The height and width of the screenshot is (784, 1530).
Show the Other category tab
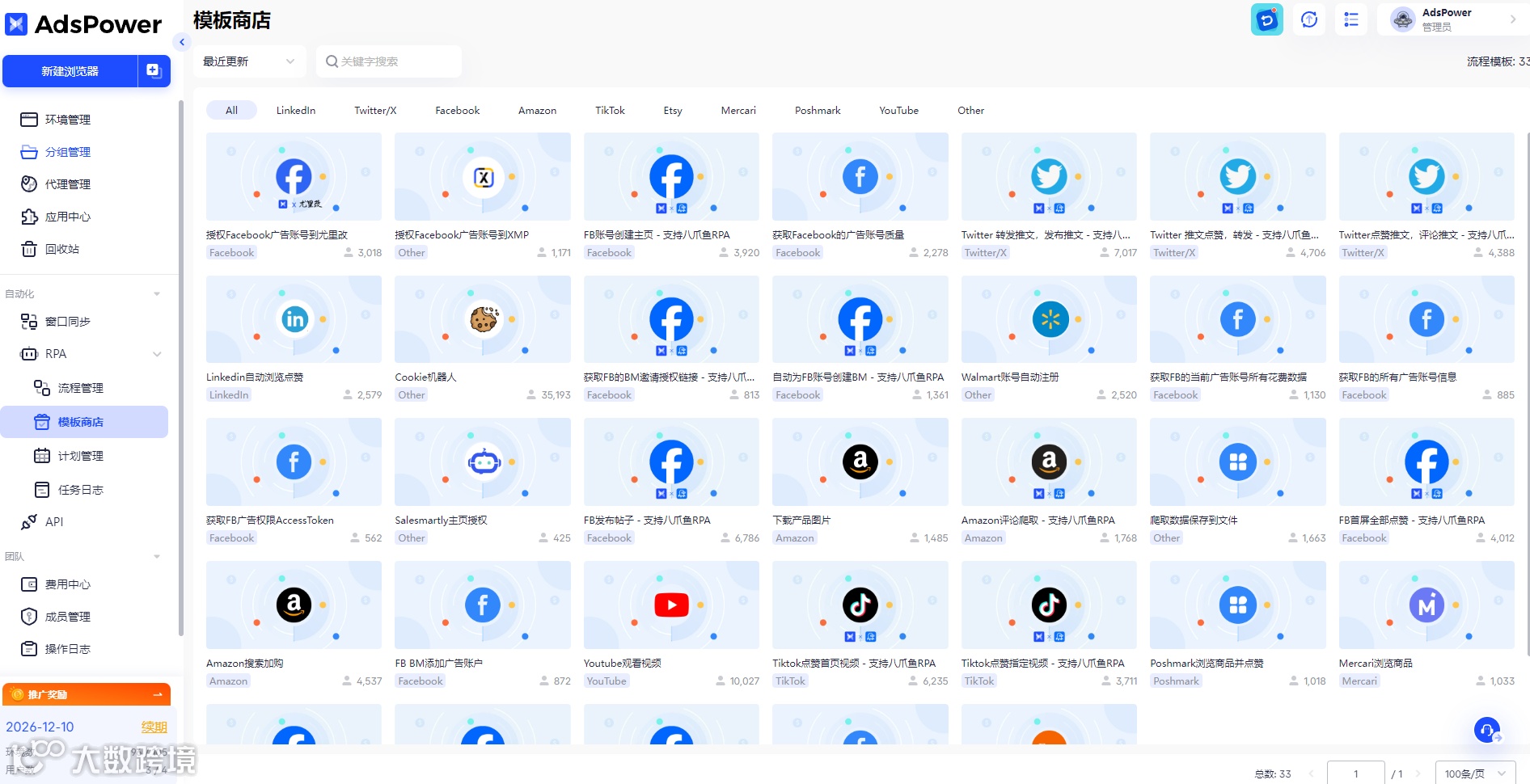971,111
